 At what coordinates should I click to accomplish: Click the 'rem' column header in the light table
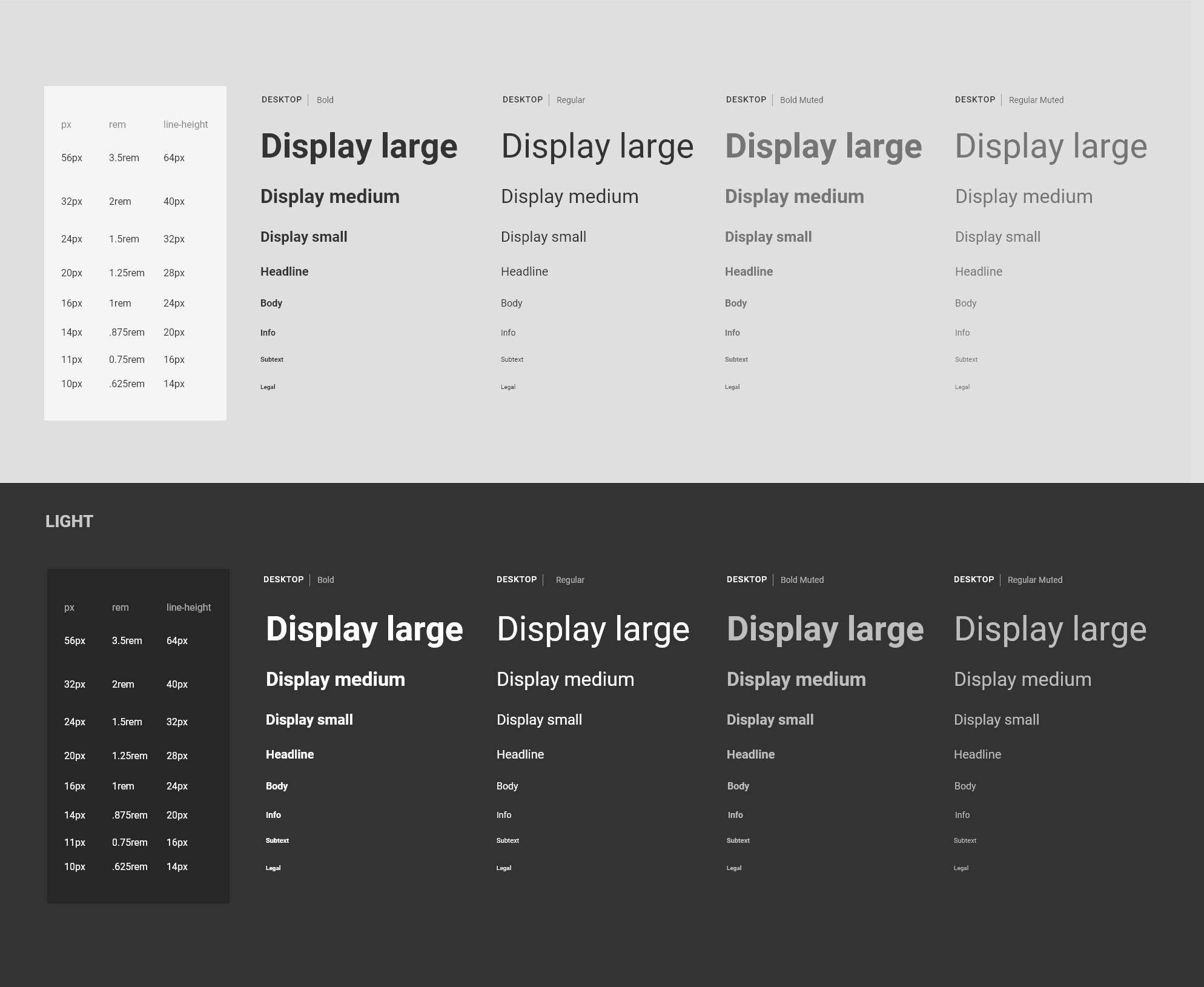117,124
